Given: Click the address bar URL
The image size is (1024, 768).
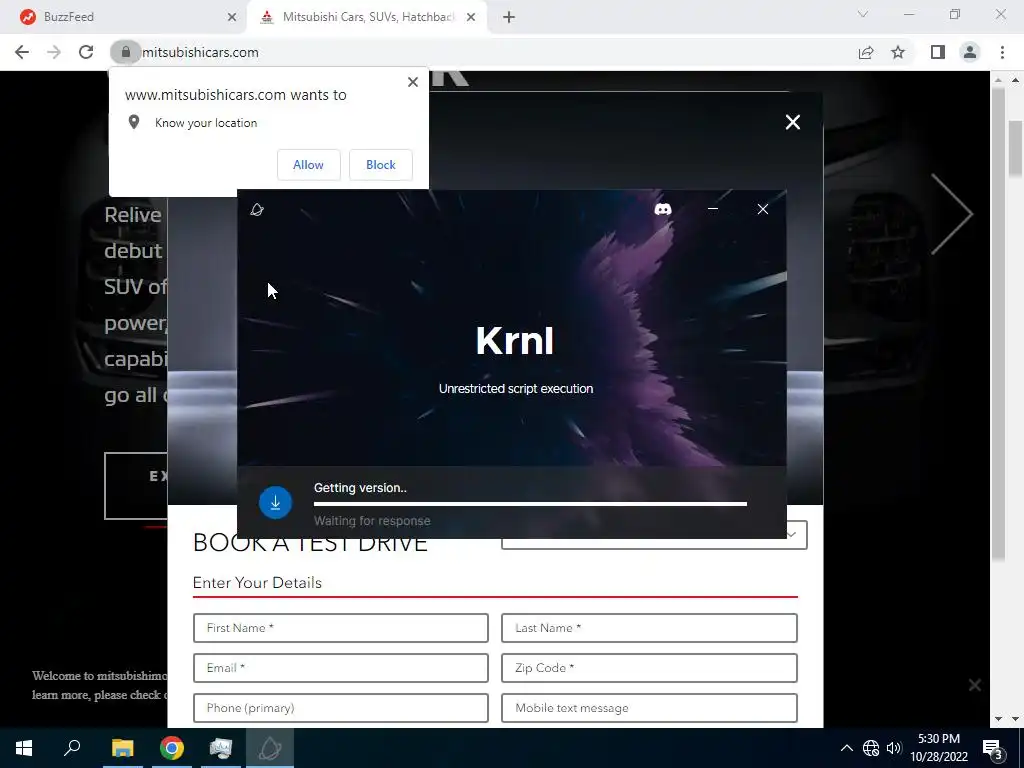Looking at the screenshot, I should click(200, 52).
